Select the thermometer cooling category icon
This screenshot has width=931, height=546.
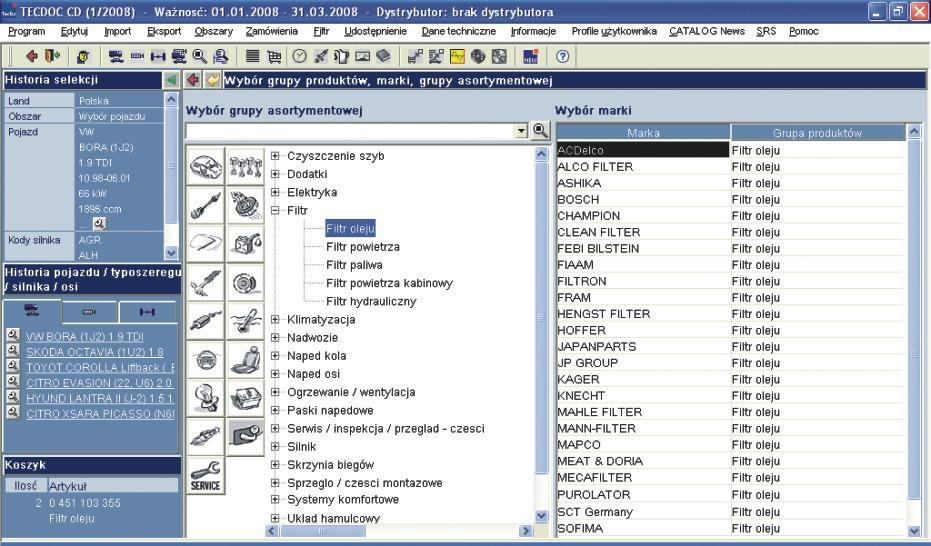point(245,321)
